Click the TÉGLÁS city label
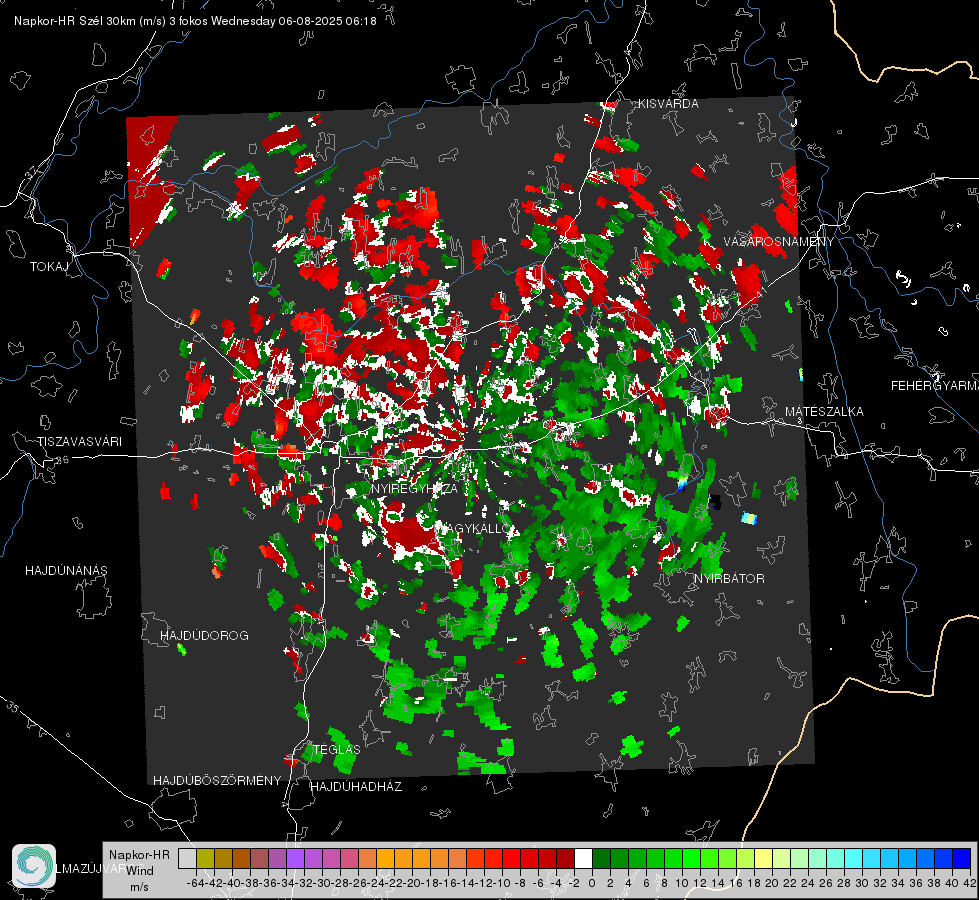Image resolution: width=979 pixels, height=900 pixels. pyautogui.click(x=337, y=749)
